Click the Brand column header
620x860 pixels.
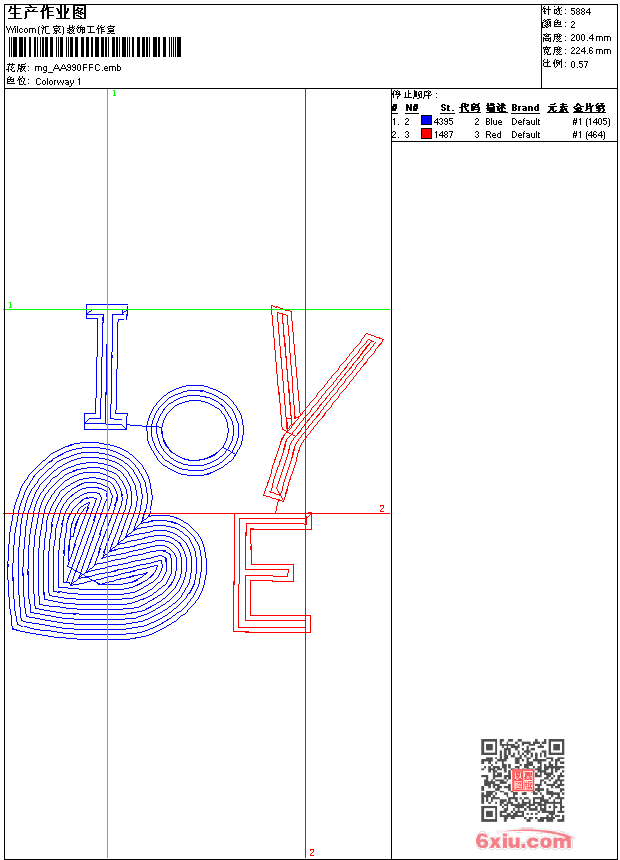pyautogui.click(x=525, y=108)
